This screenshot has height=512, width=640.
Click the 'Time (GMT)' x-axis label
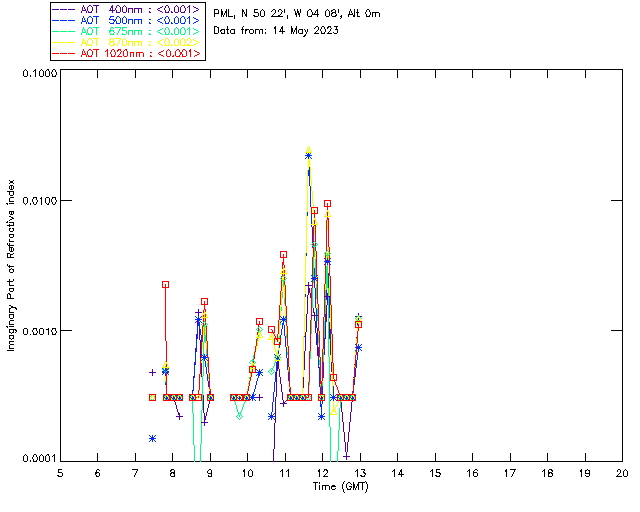(341, 485)
